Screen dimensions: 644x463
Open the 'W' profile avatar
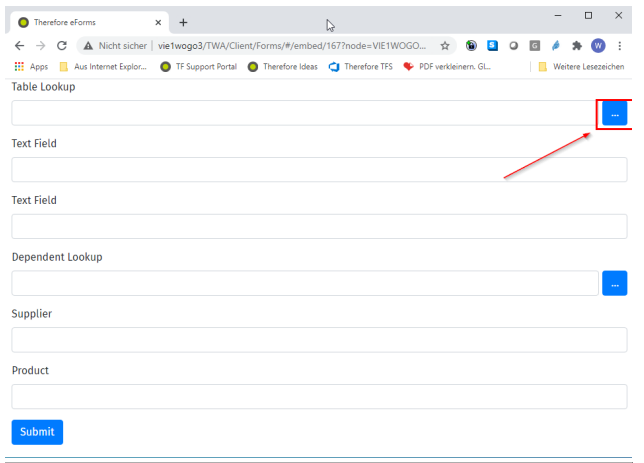point(598,46)
